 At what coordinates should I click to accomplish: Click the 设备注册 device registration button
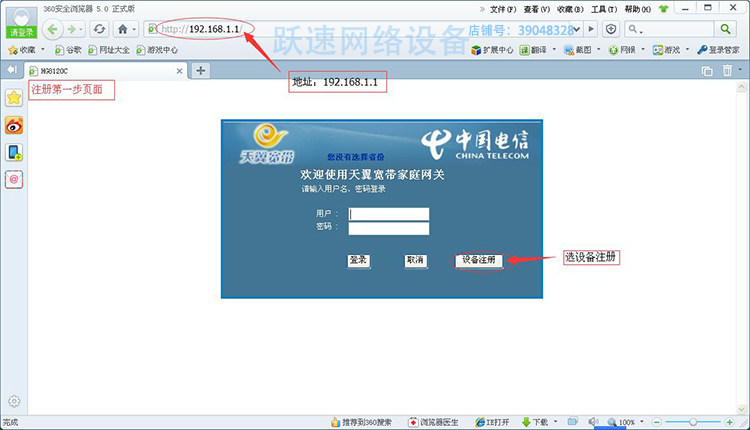point(478,260)
